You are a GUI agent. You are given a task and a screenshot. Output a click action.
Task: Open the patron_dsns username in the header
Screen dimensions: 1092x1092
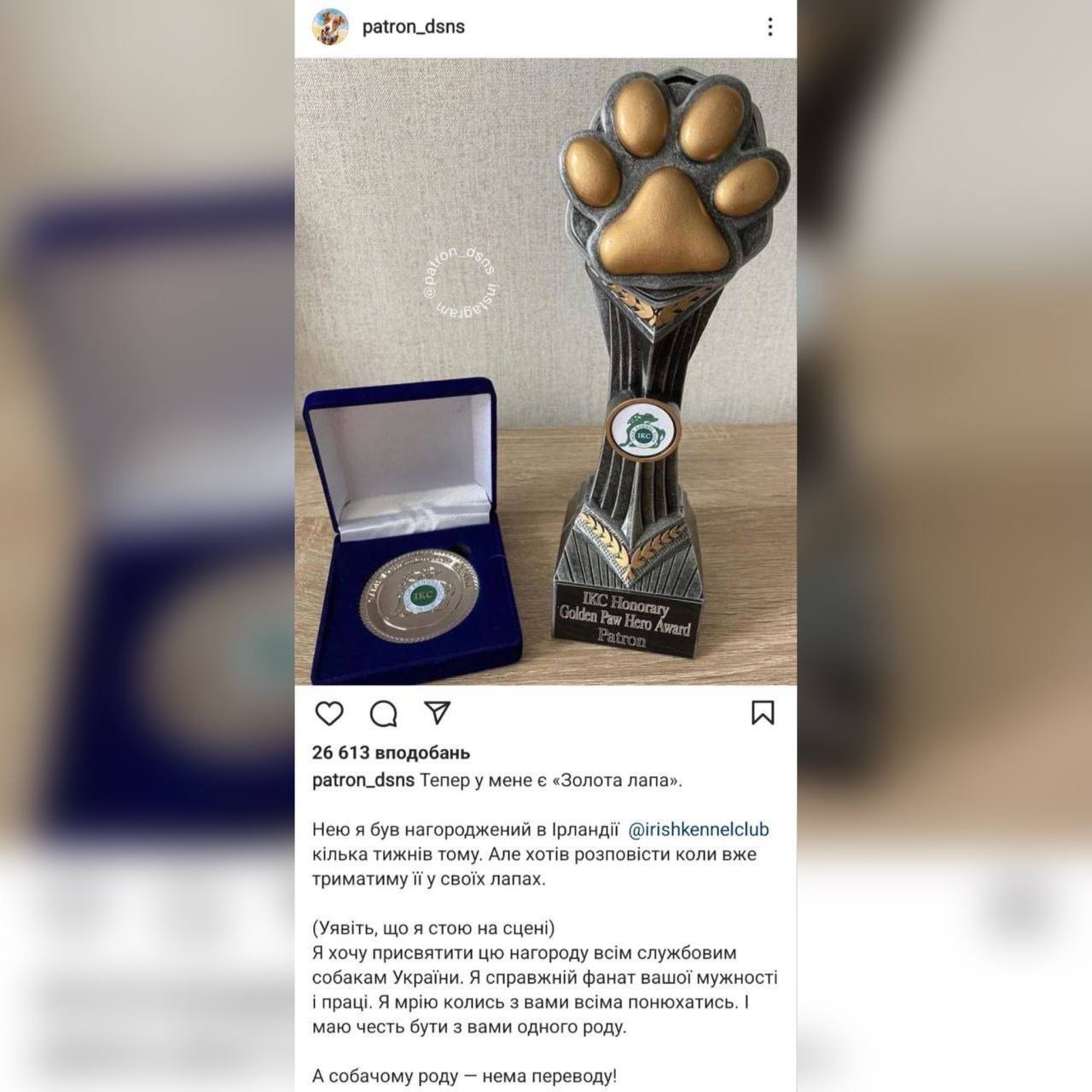pyautogui.click(x=414, y=26)
